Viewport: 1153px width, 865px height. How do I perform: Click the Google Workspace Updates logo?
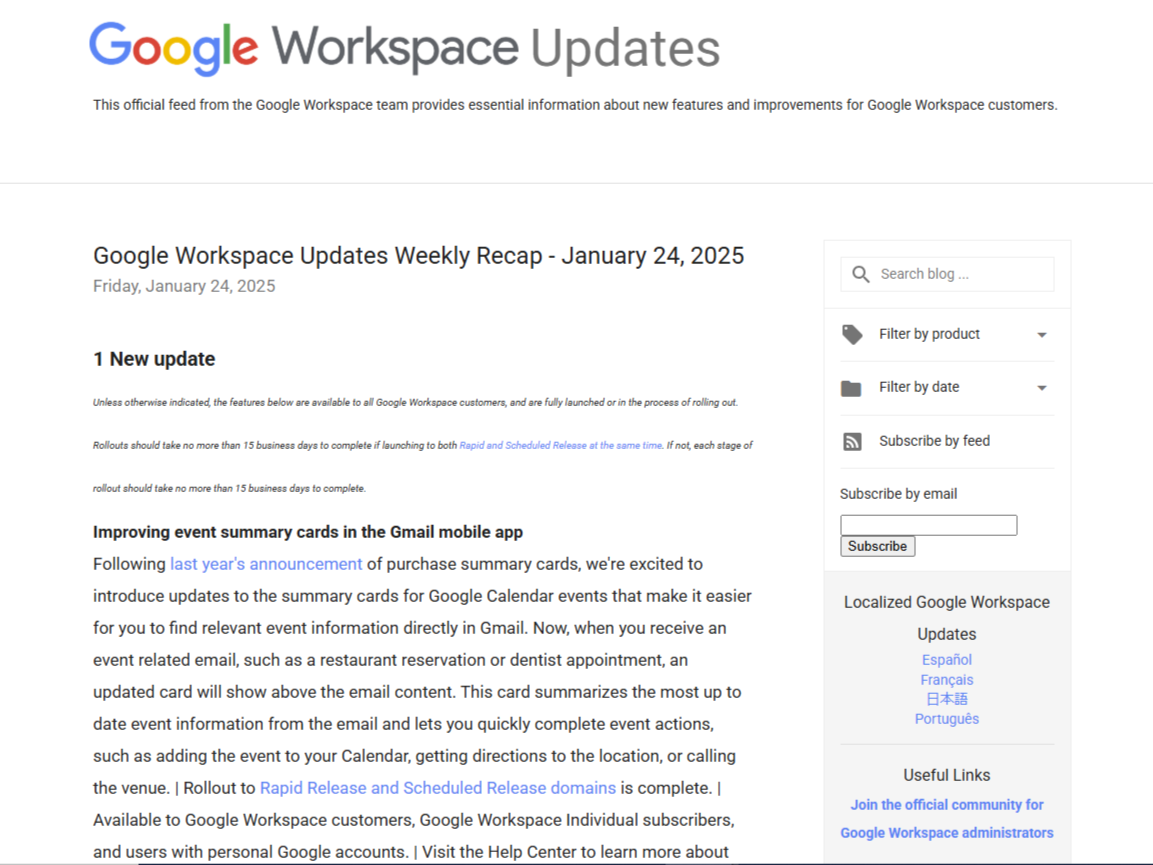[404, 46]
